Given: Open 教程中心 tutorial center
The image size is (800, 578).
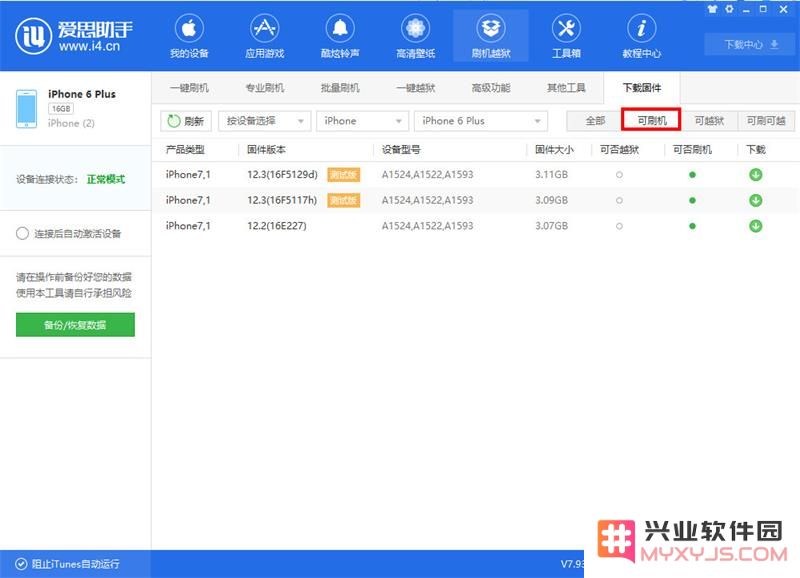Looking at the screenshot, I should (x=641, y=36).
